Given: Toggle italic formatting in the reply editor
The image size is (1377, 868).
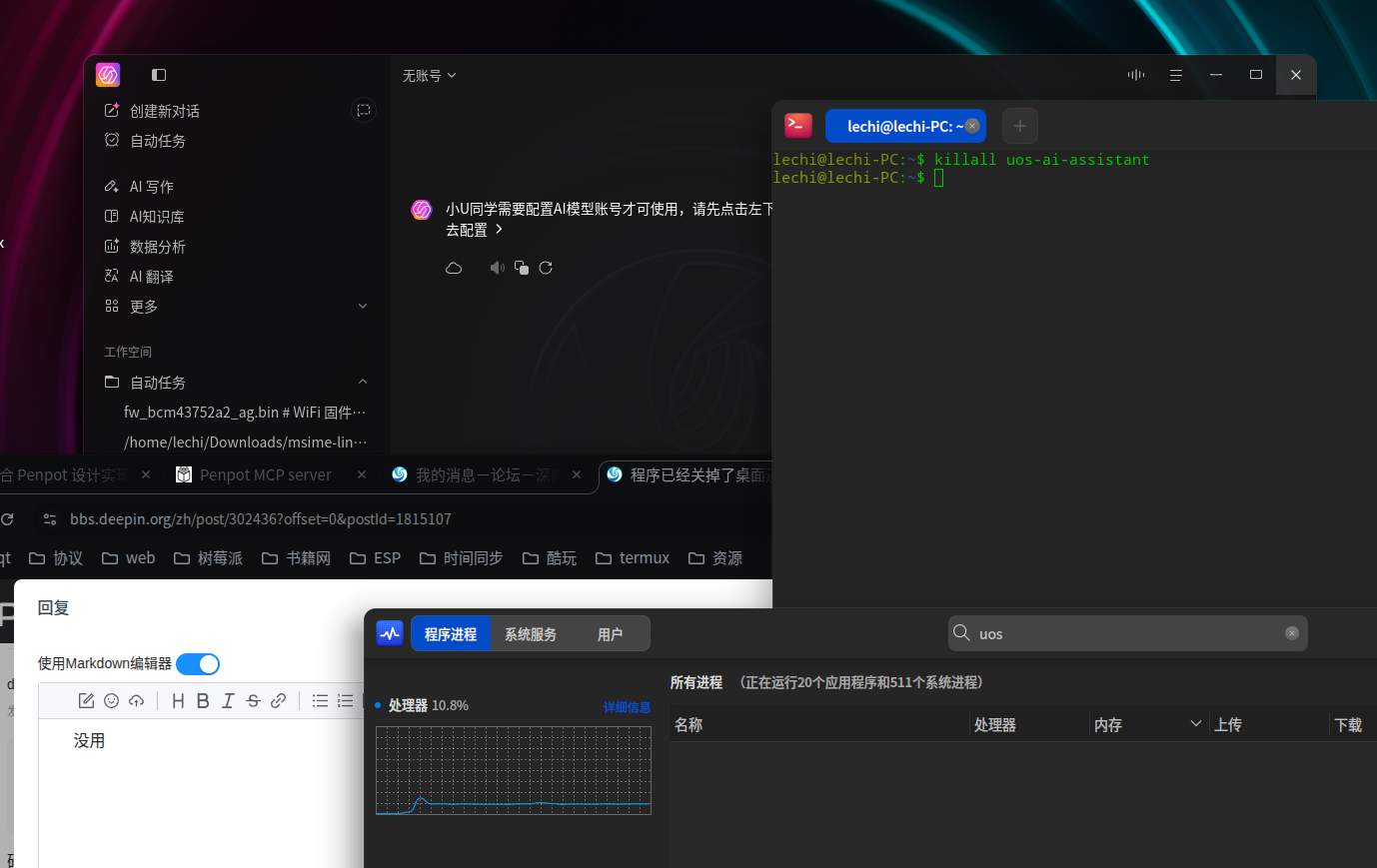Looking at the screenshot, I should pos(228,701).
